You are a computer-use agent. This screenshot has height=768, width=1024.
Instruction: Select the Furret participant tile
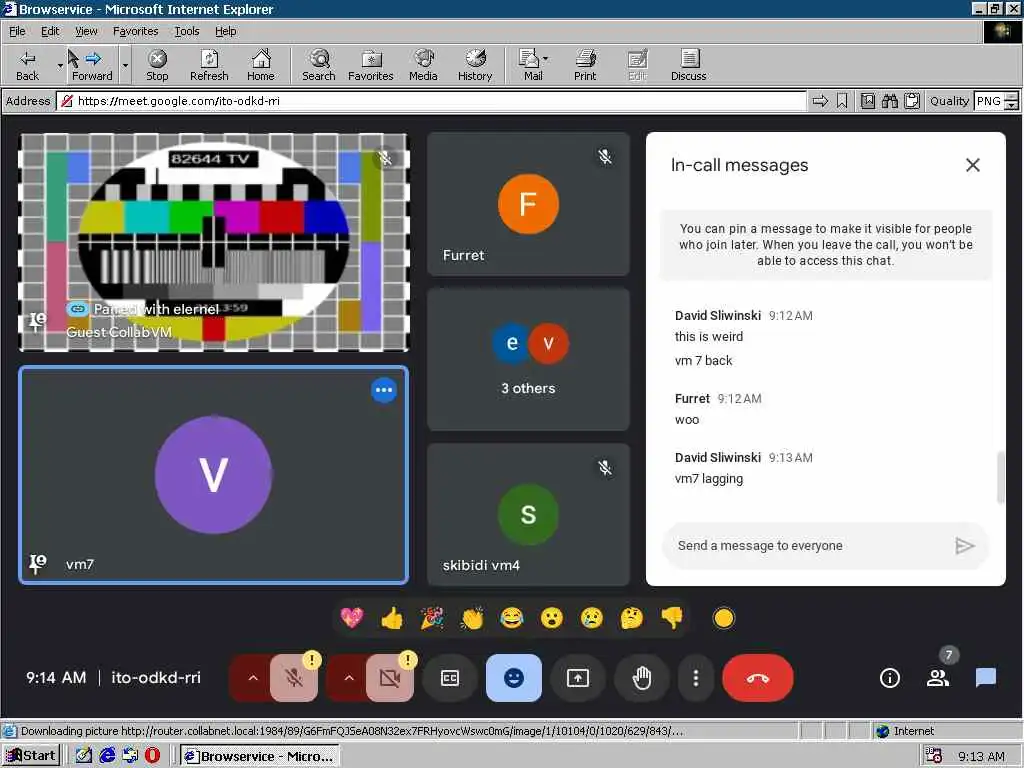(528, 204)
